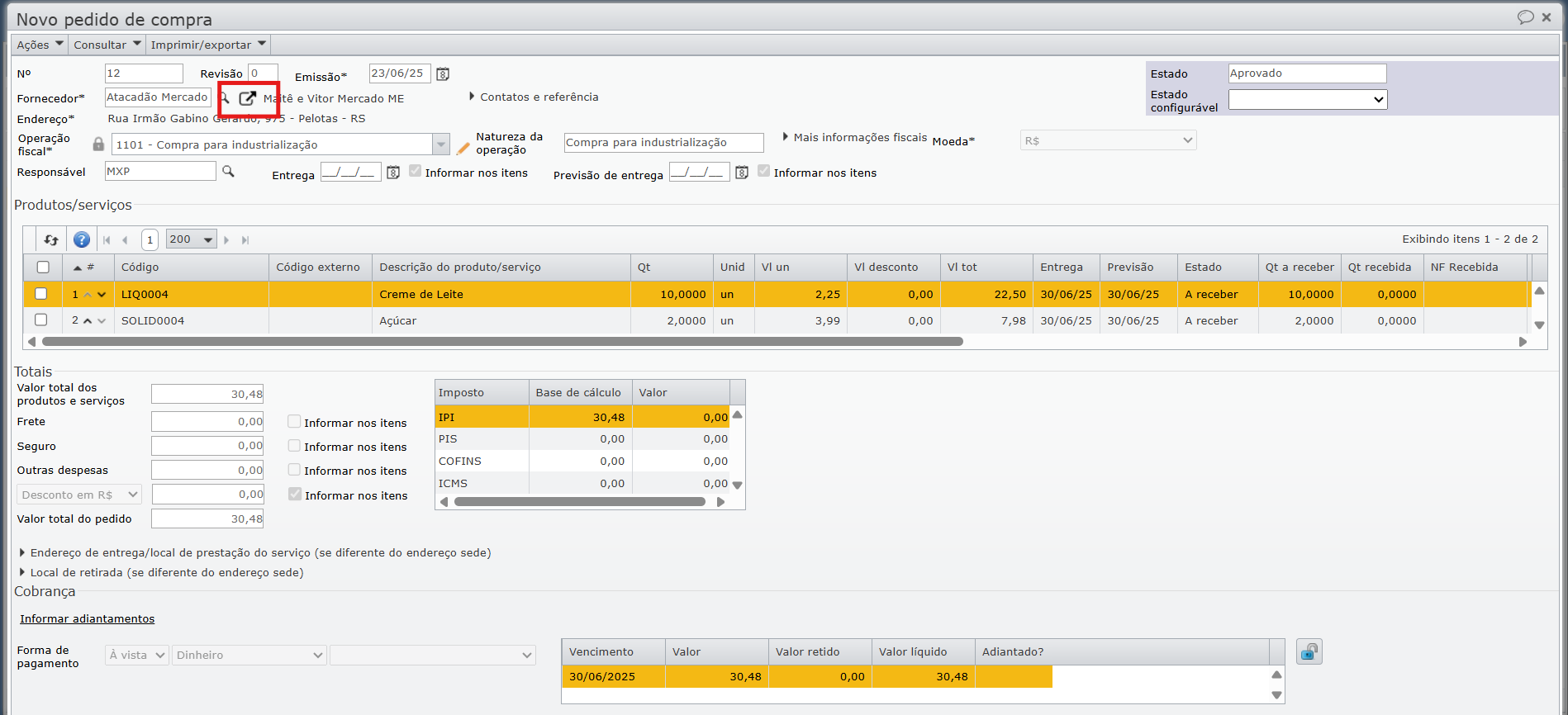The image size is (1568, 715).
Task: Refresh the products grid
Action: coord(51,239)
